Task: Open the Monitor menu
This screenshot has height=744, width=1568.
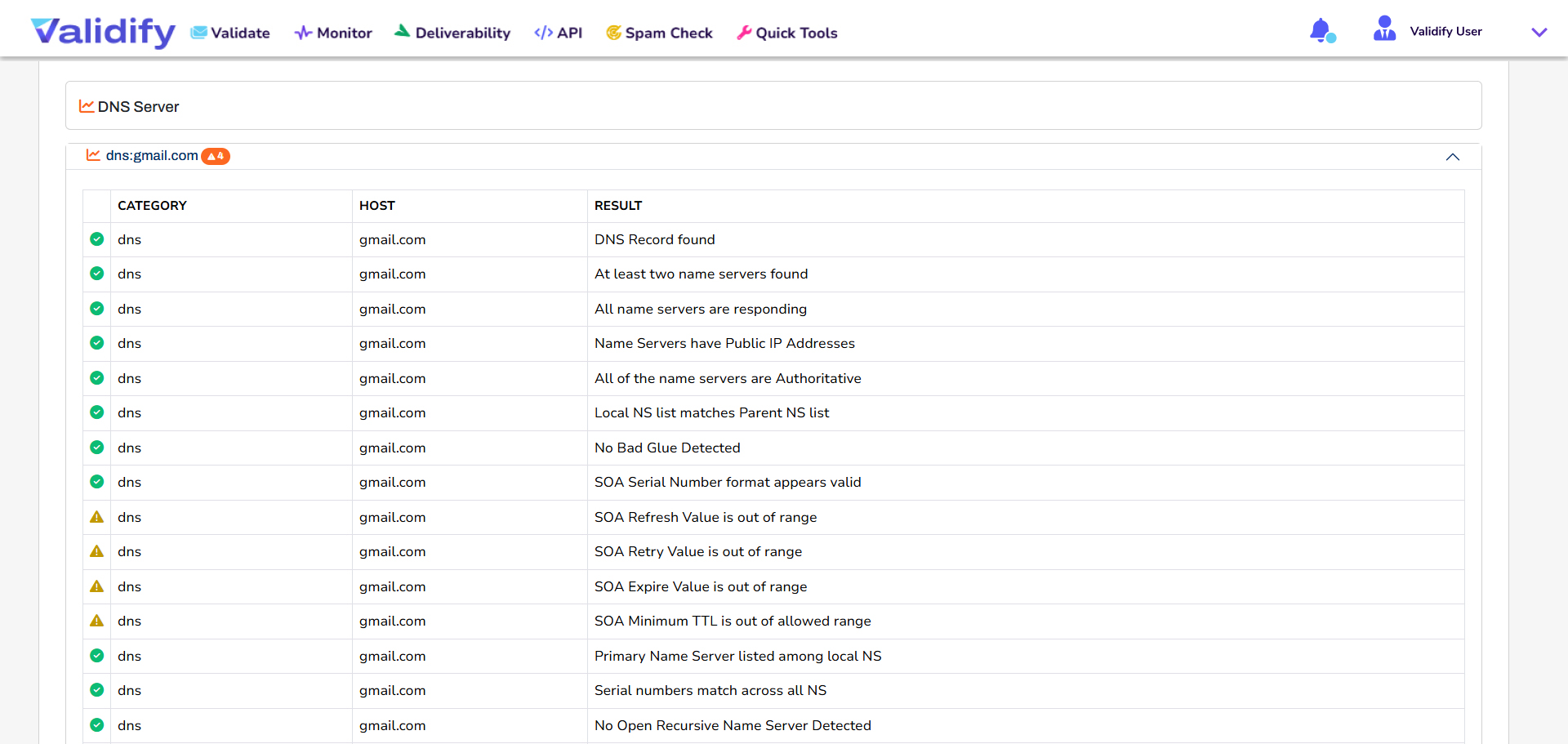Action: point(333,33)
